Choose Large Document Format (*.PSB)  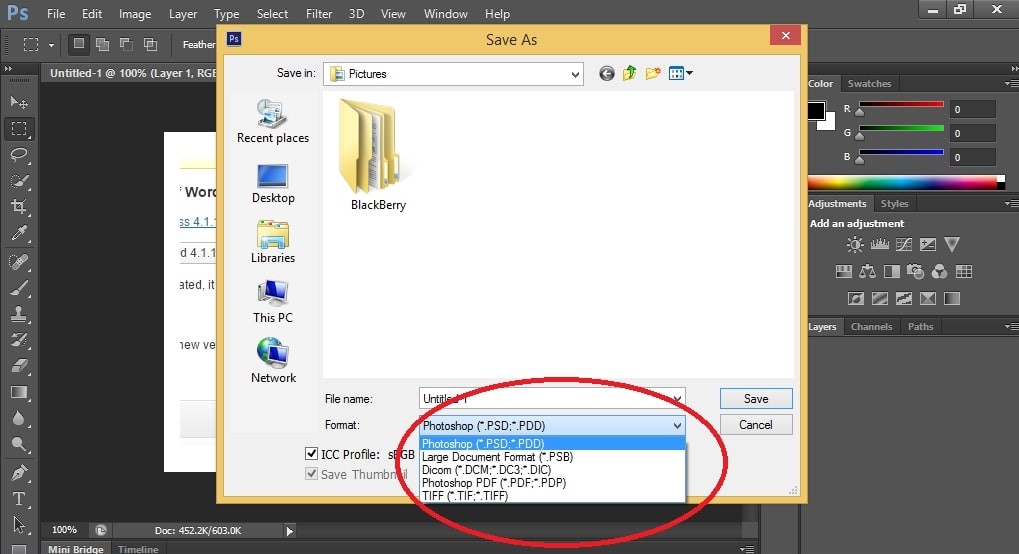pos(553,457)
